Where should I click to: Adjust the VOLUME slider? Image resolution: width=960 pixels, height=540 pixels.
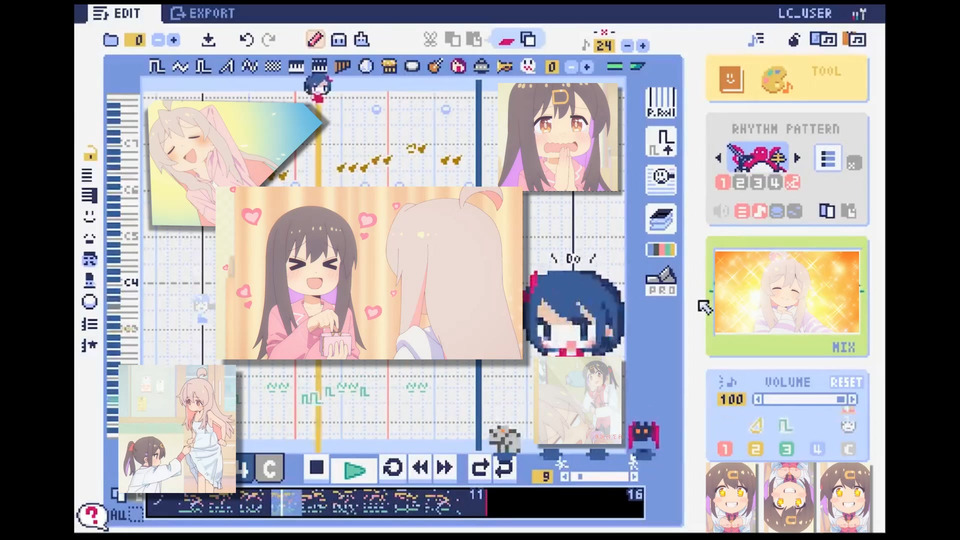[804, 399]
